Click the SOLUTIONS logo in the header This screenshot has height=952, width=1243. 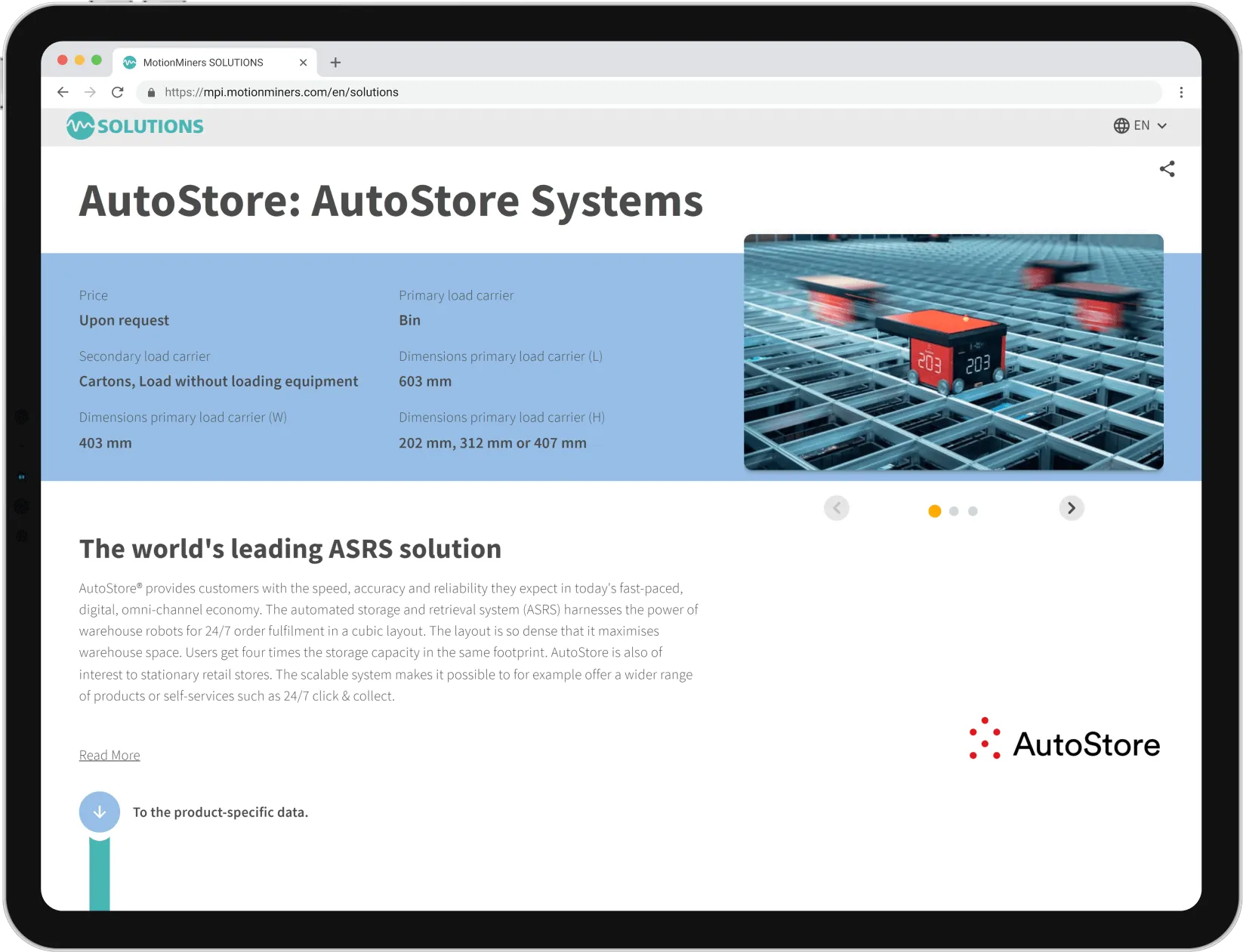point(134,126)
